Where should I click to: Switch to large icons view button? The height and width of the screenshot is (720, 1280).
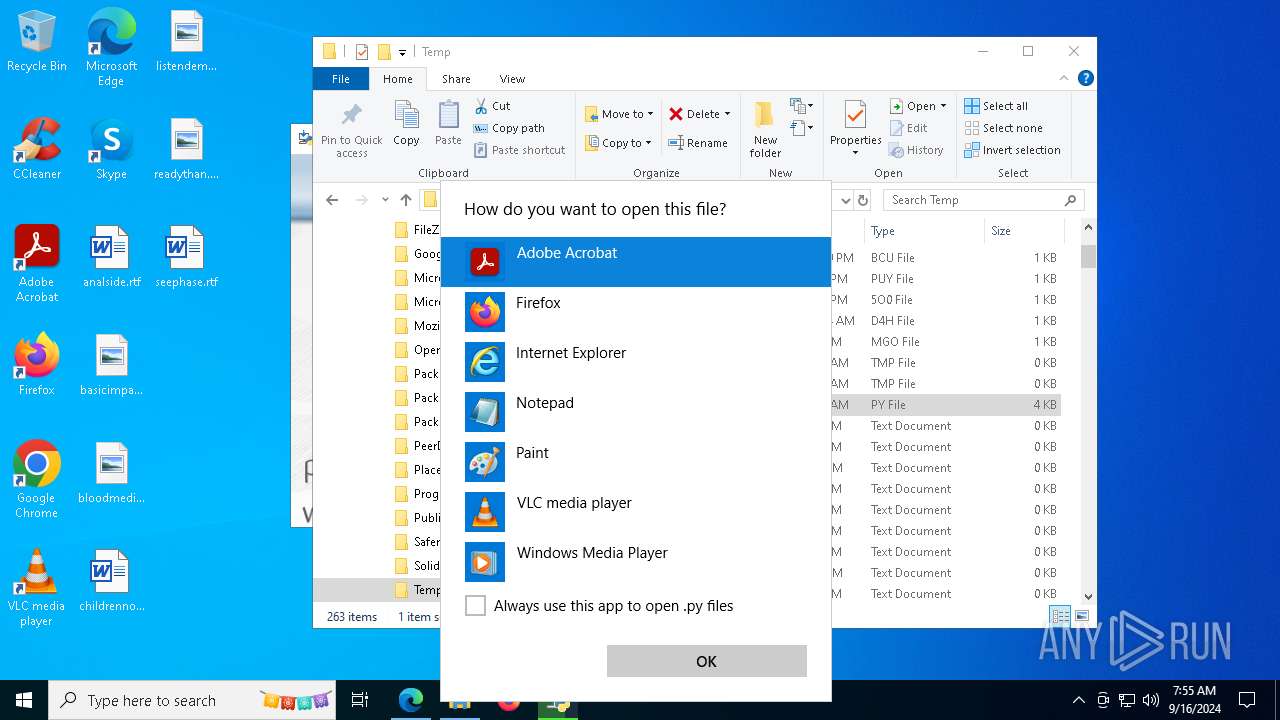tap(1081, 616)
